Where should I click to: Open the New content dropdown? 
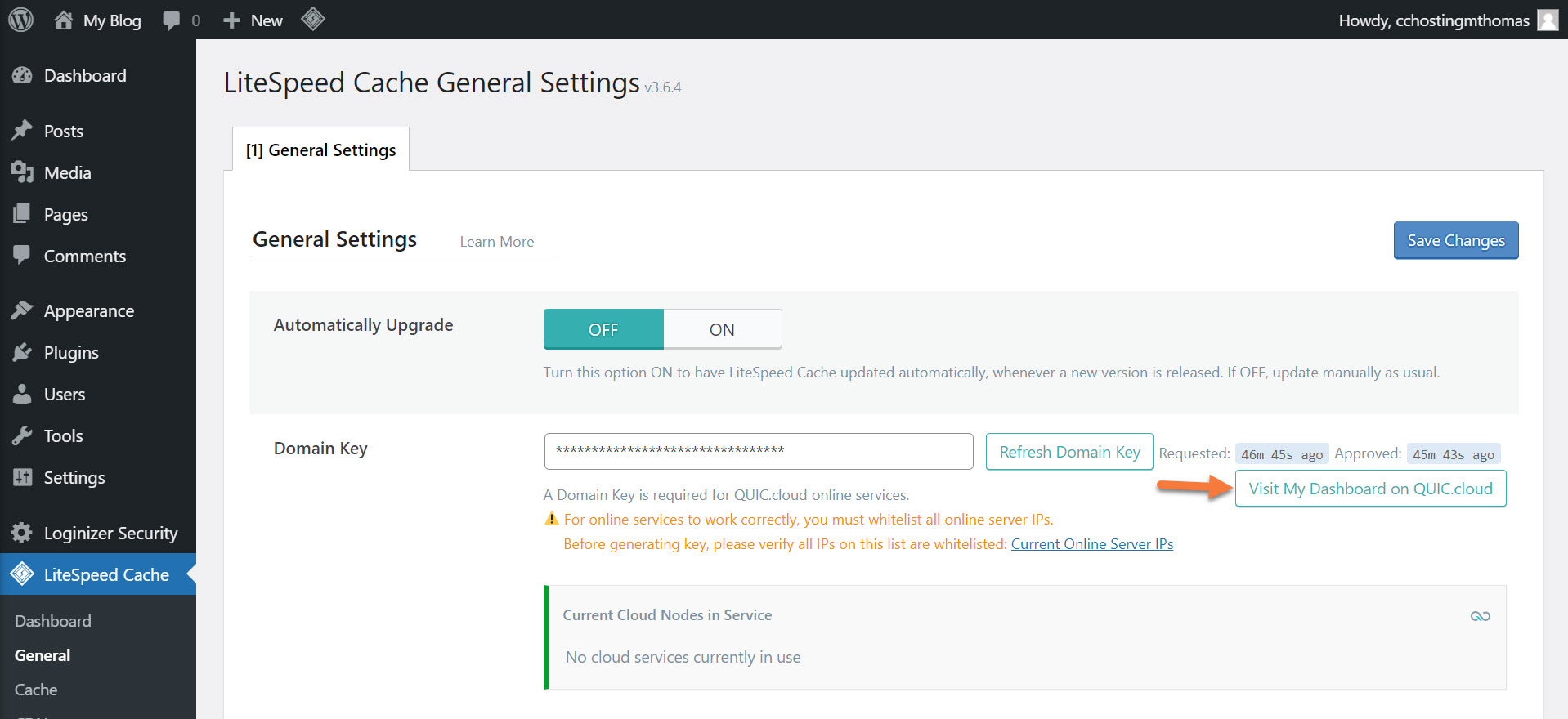pyautogui.click(x=253, y=20)
